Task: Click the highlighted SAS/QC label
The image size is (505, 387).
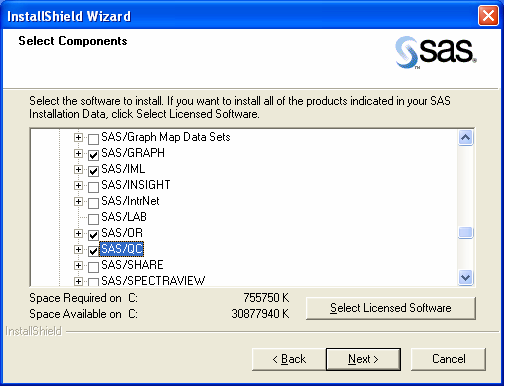Action: [x=122, y=249]
